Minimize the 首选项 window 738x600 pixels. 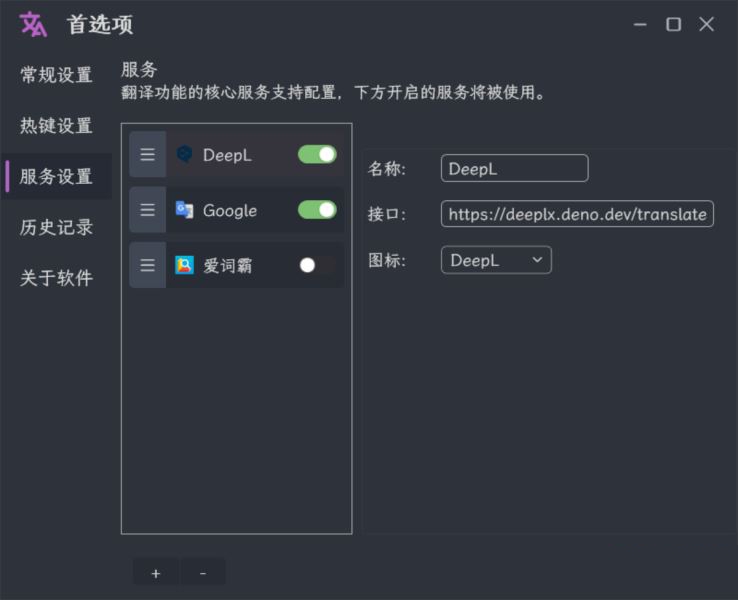[640, 24]
